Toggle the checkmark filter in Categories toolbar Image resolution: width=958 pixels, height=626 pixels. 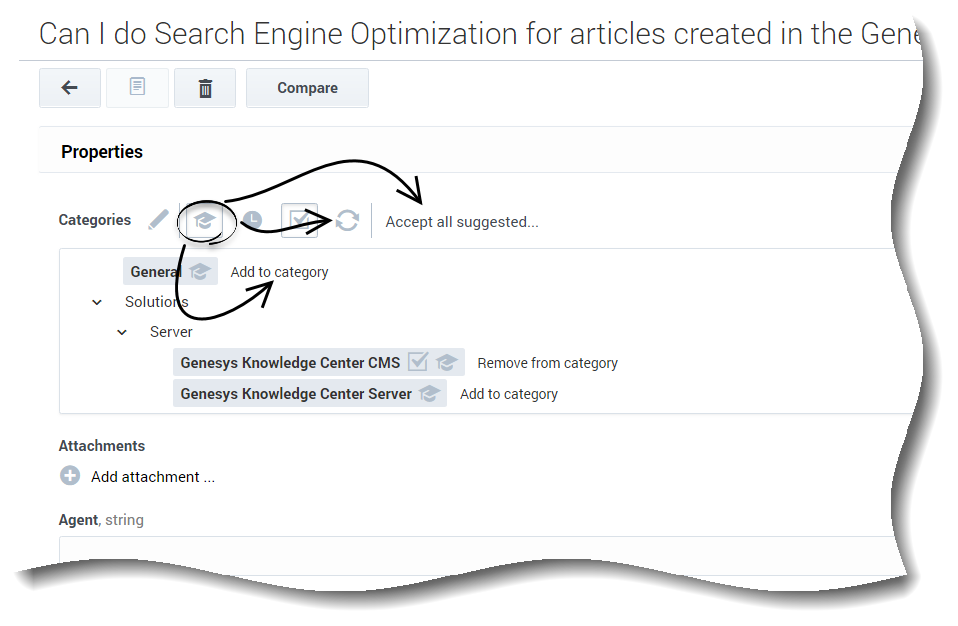pyautogui.click(x=300, y=220)
